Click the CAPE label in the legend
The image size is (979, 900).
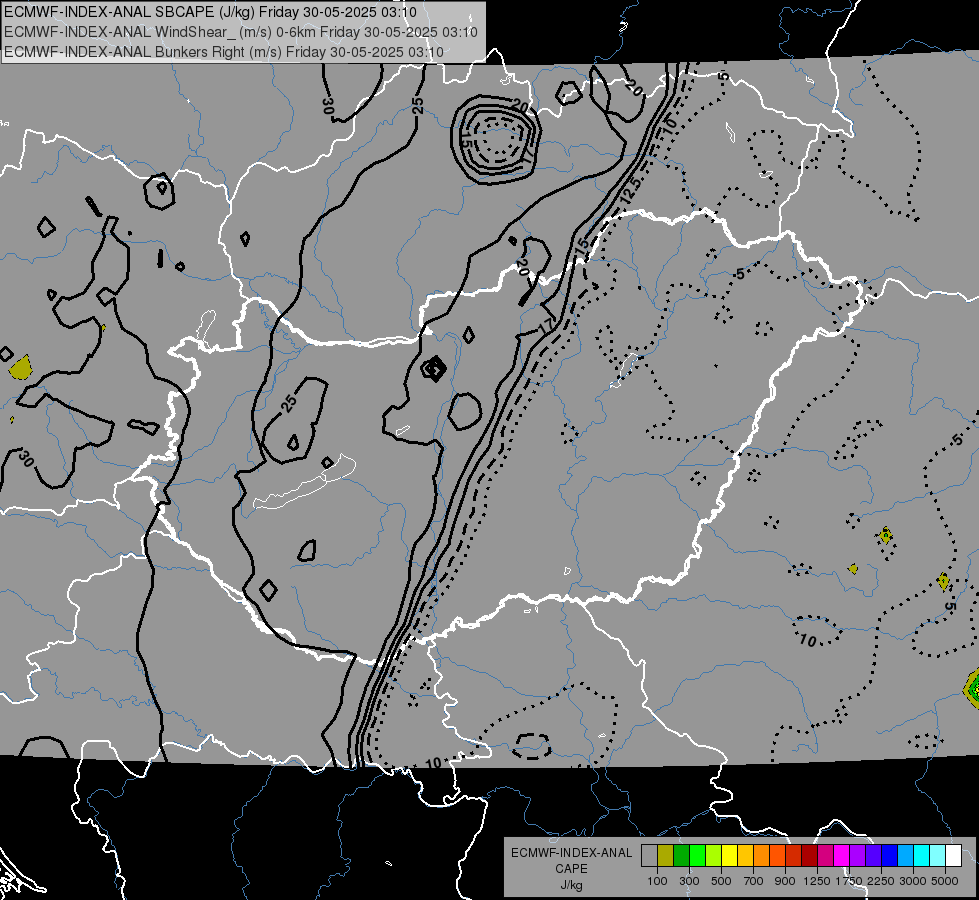[x=571, y=869]
